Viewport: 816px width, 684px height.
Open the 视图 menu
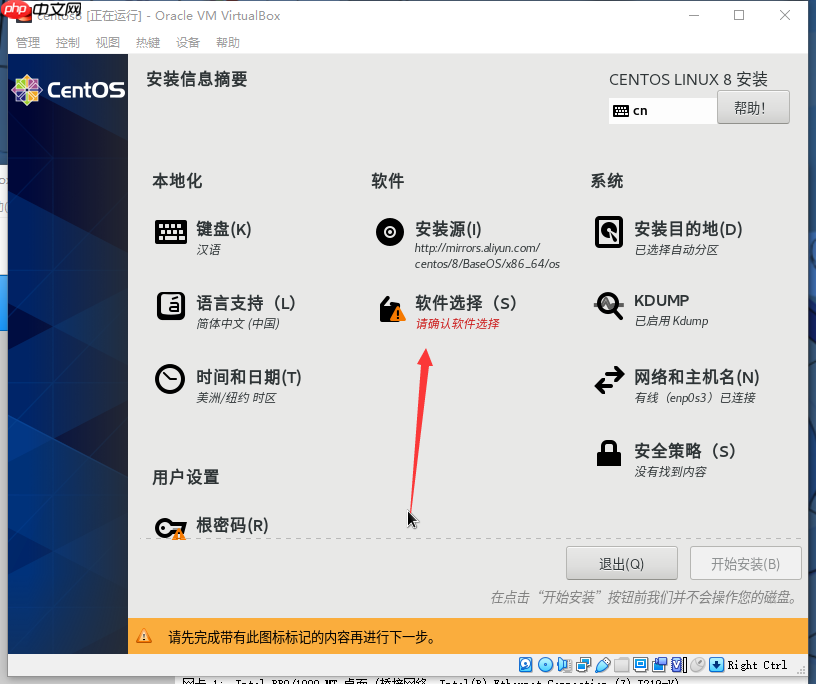108,42
